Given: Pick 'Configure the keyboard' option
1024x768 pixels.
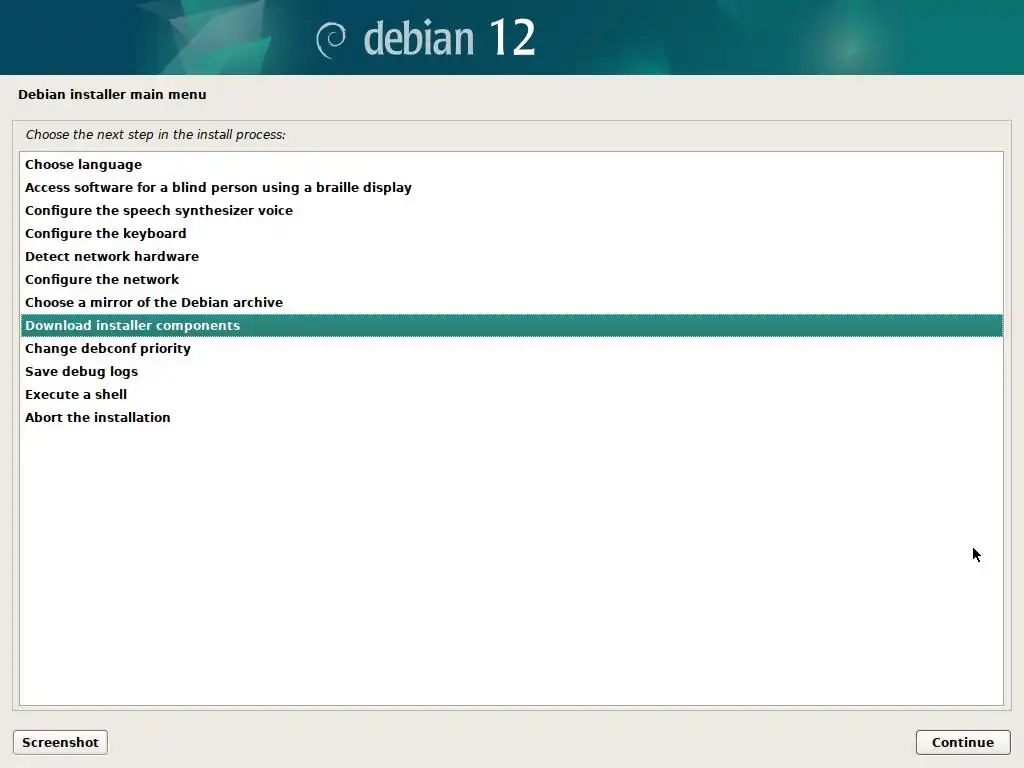Looking at the screenshot, I should [x=511, y=233].
